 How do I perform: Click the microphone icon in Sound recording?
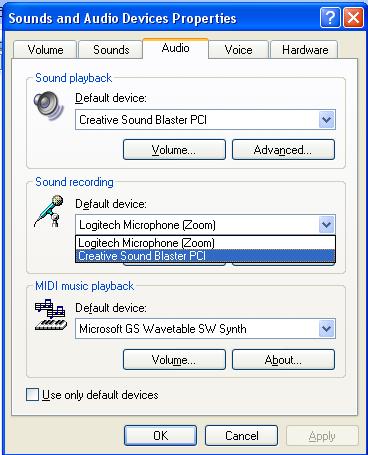point(49,212)
